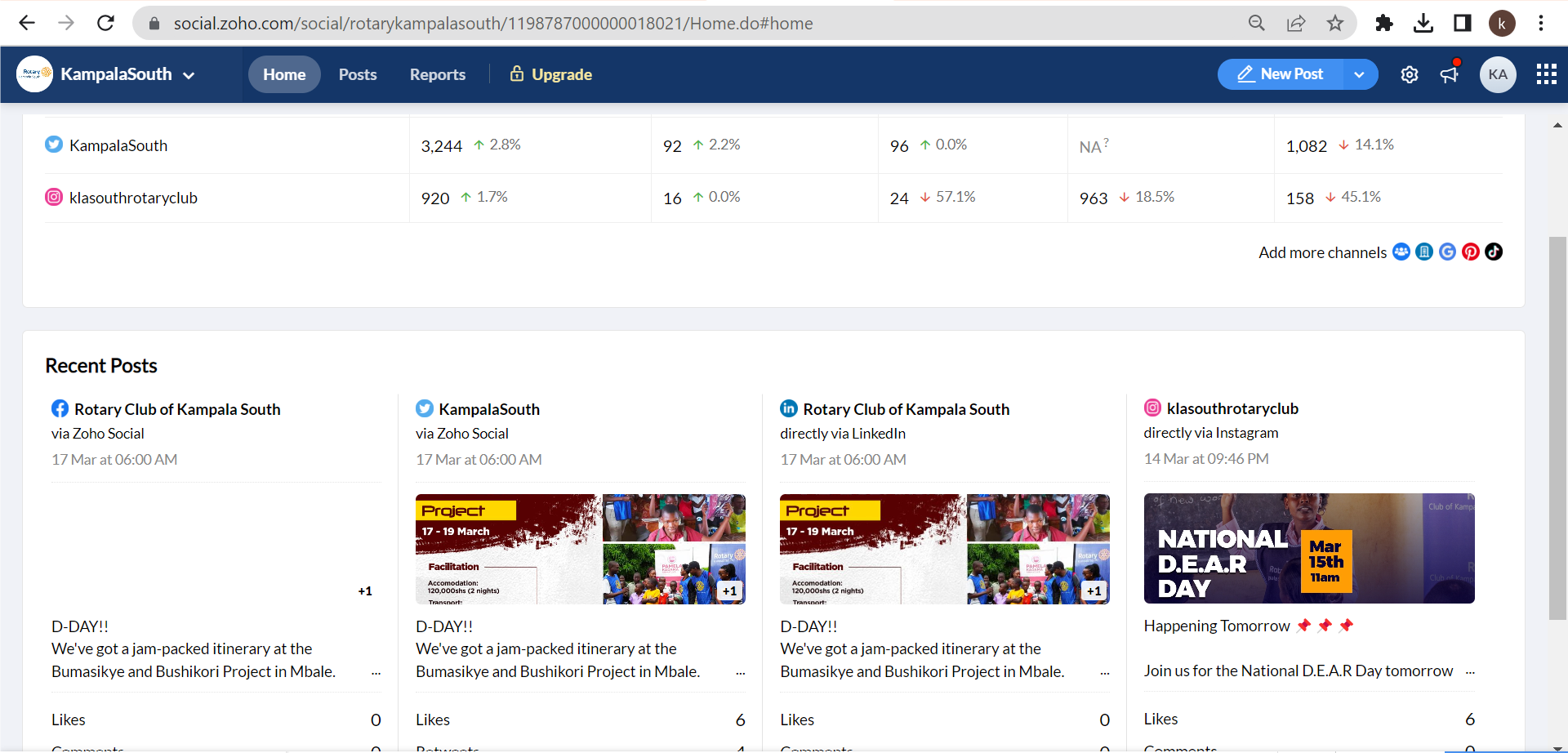Expand the Facebook post text ellipsis

pos(376,673)
